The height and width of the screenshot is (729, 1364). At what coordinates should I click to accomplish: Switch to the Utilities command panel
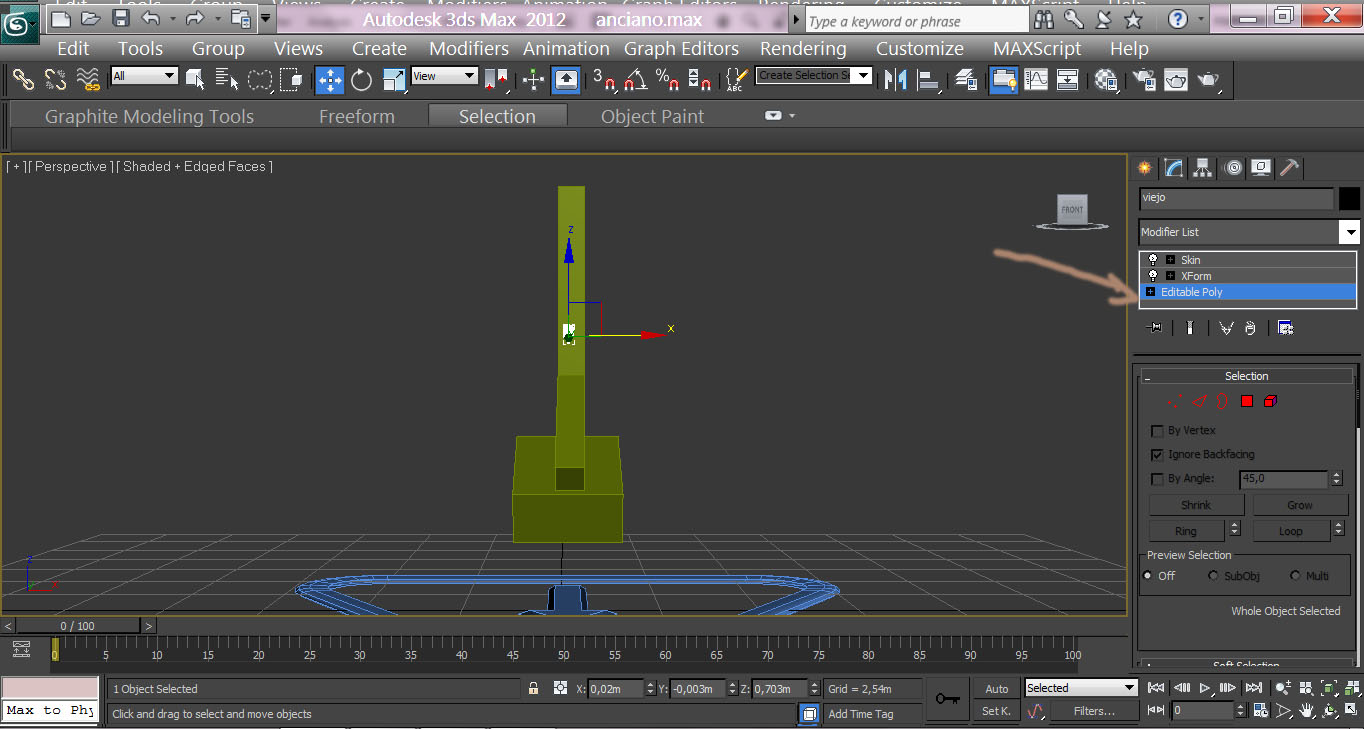1290,167
